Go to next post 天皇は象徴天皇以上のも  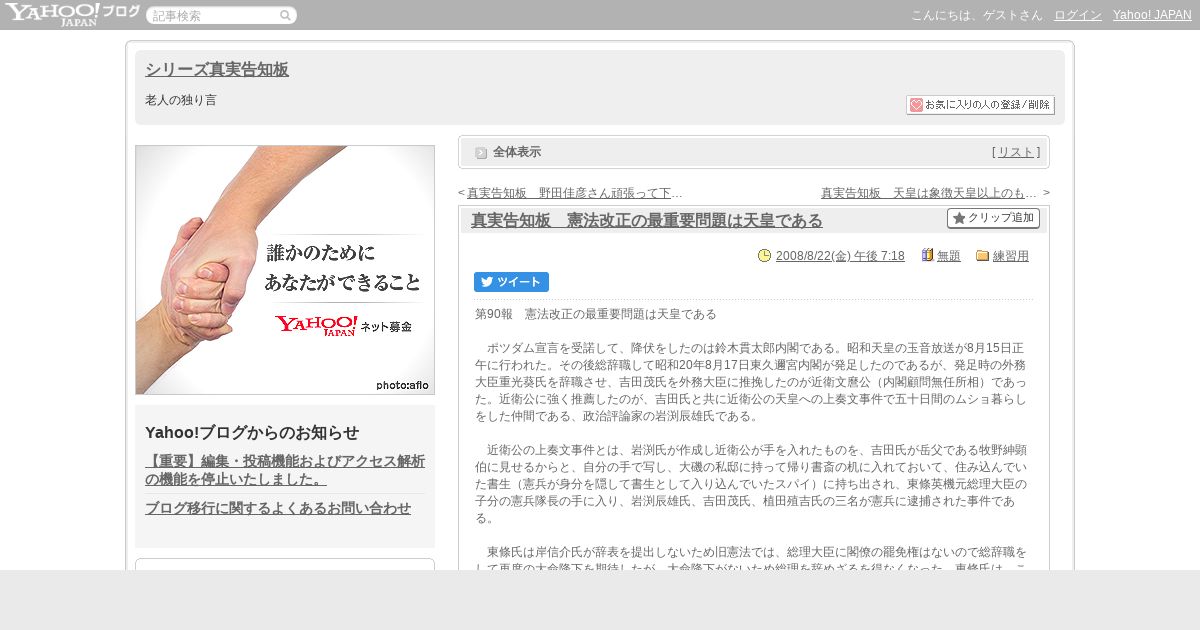[929, 193]
